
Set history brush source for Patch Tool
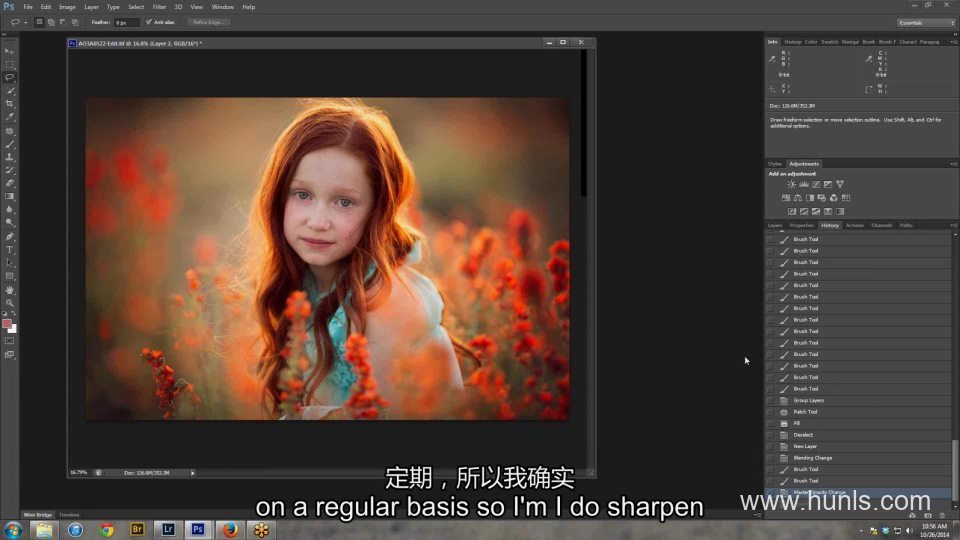(x=771, y=412)
